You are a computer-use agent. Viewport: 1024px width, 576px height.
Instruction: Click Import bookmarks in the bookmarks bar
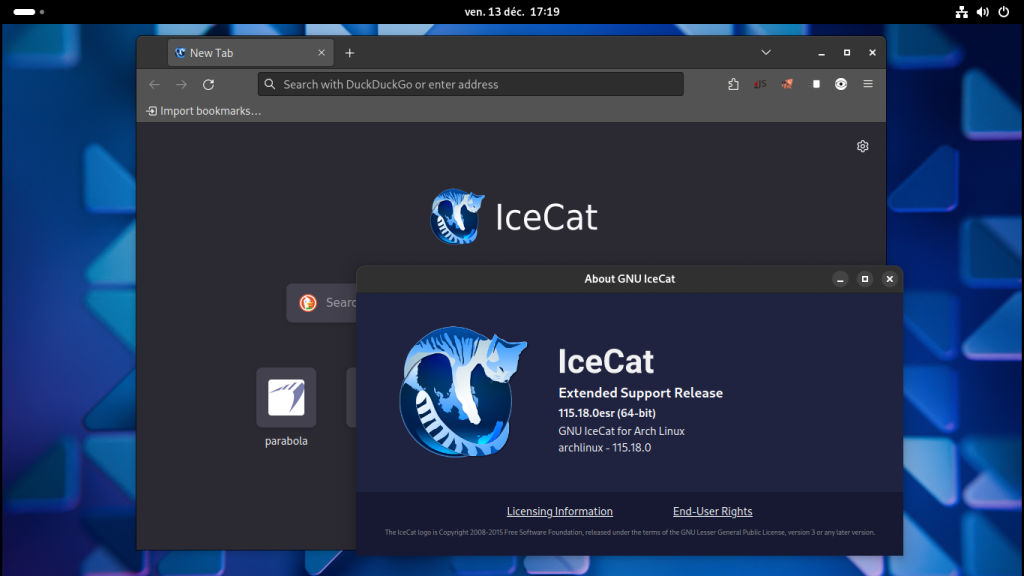[x=204, y=111]
